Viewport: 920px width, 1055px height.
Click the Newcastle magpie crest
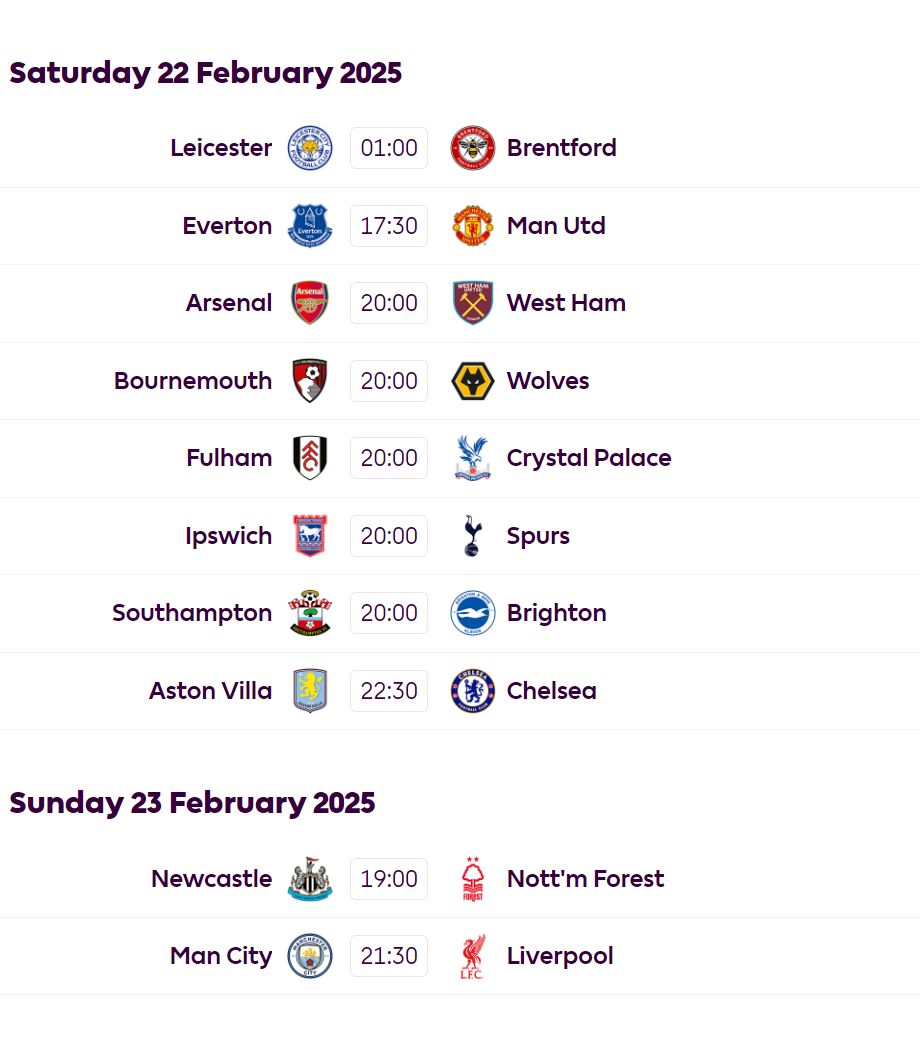coord(310,879)
